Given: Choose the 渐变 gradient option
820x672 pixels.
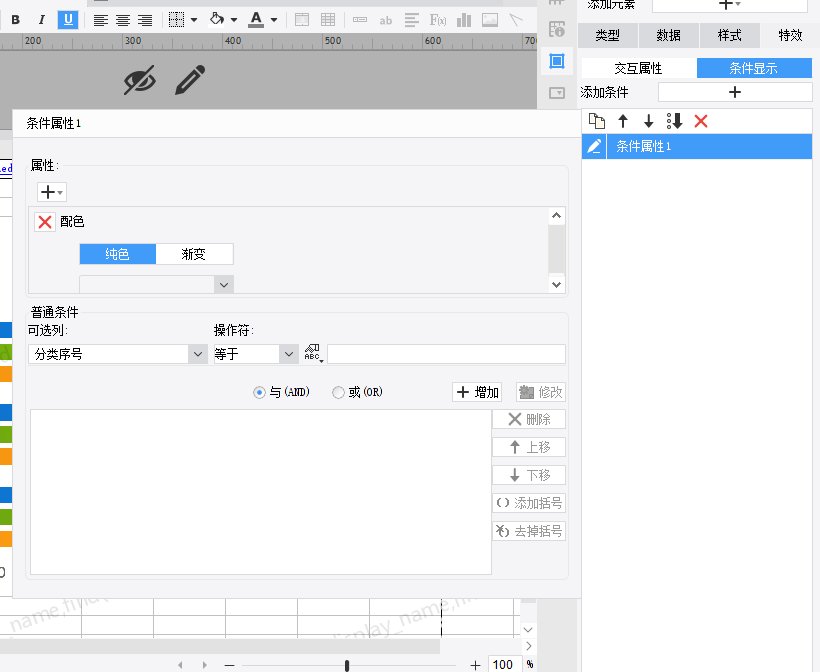Looking at the screenshot, I should coord(194,254).
